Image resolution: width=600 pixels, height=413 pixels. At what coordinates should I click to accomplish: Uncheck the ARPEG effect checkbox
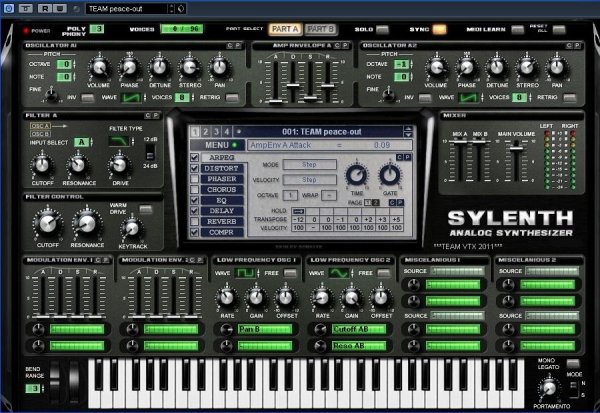click(194, 158)
